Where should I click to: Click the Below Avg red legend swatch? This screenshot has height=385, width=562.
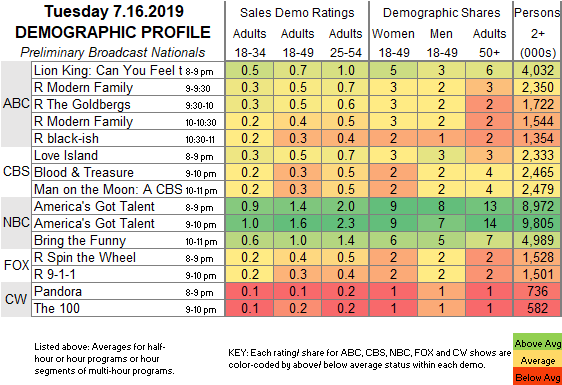537,377
